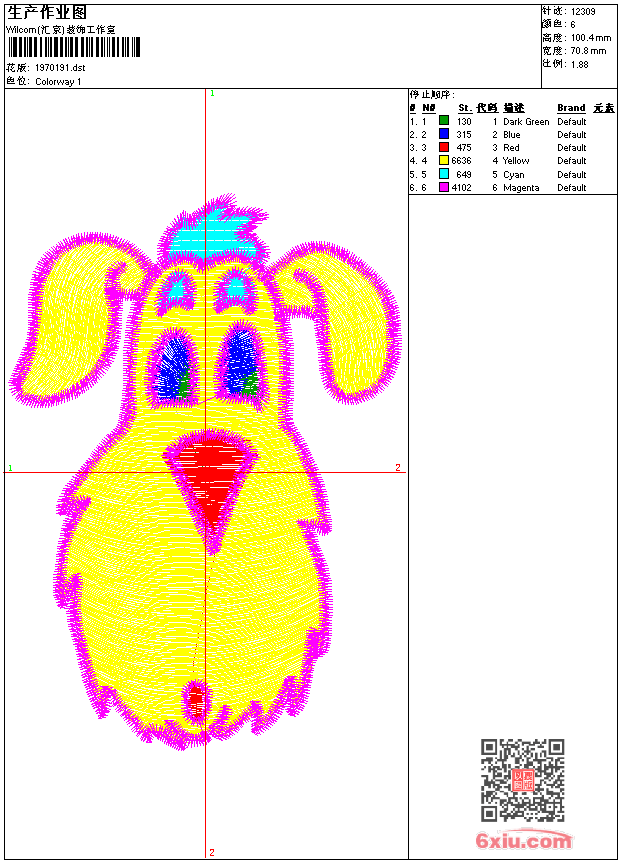Click stitch count 649 in Cyan row

(464, 175)
